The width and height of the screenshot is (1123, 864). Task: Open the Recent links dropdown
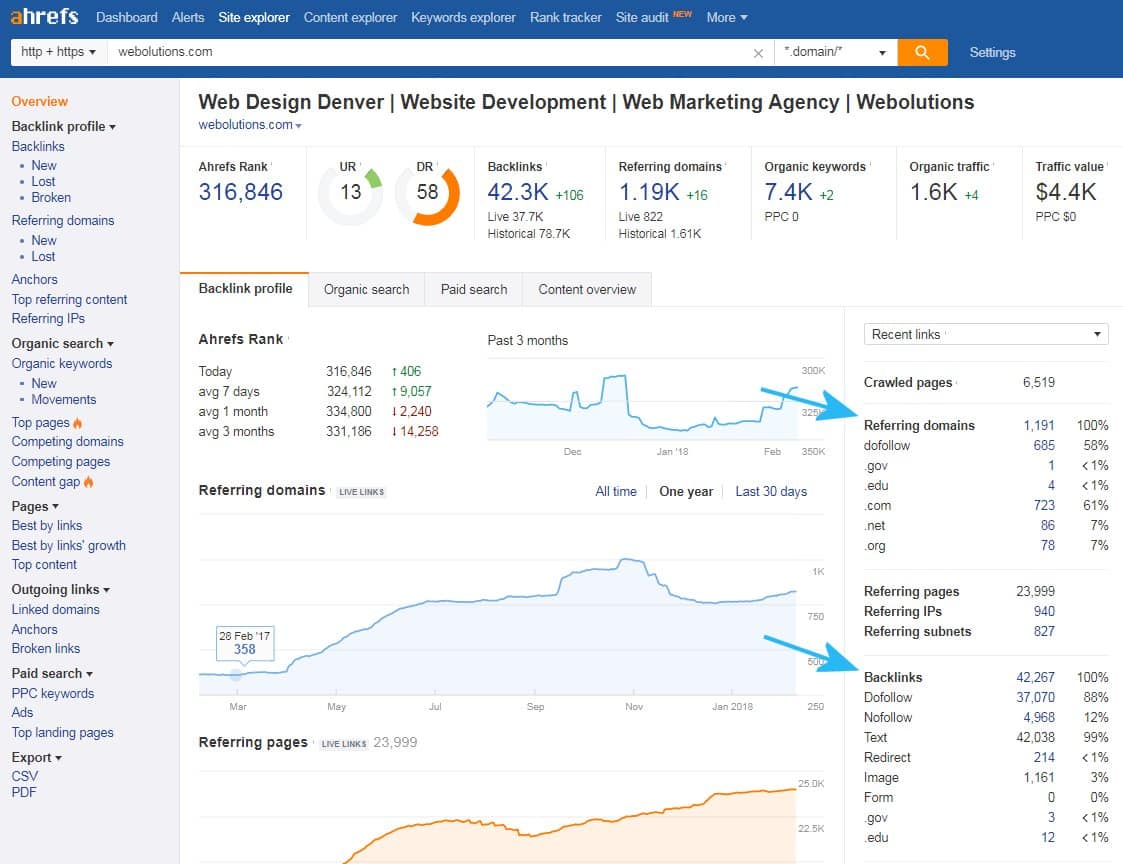pos(986,335)
